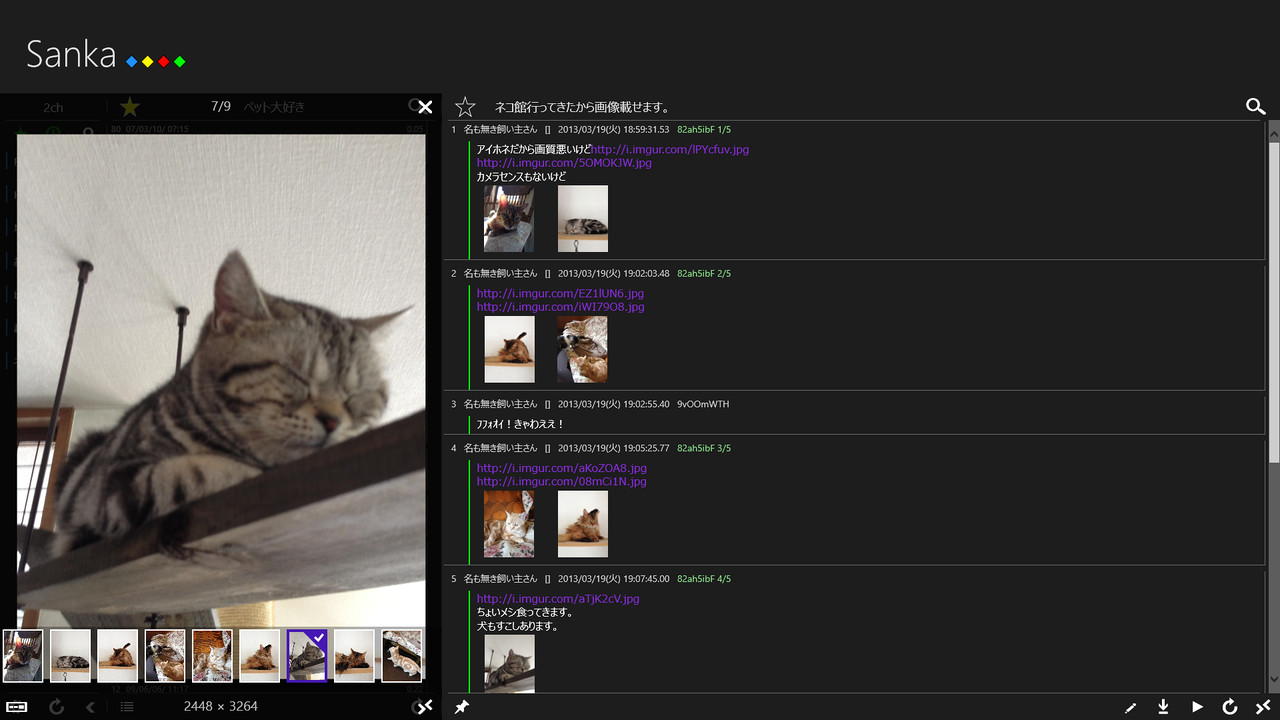This screenshot has width=1280, height=720.
Task: Click post 3 text フフォオイ！きゃわええ！
Action: tap(521, 424)
